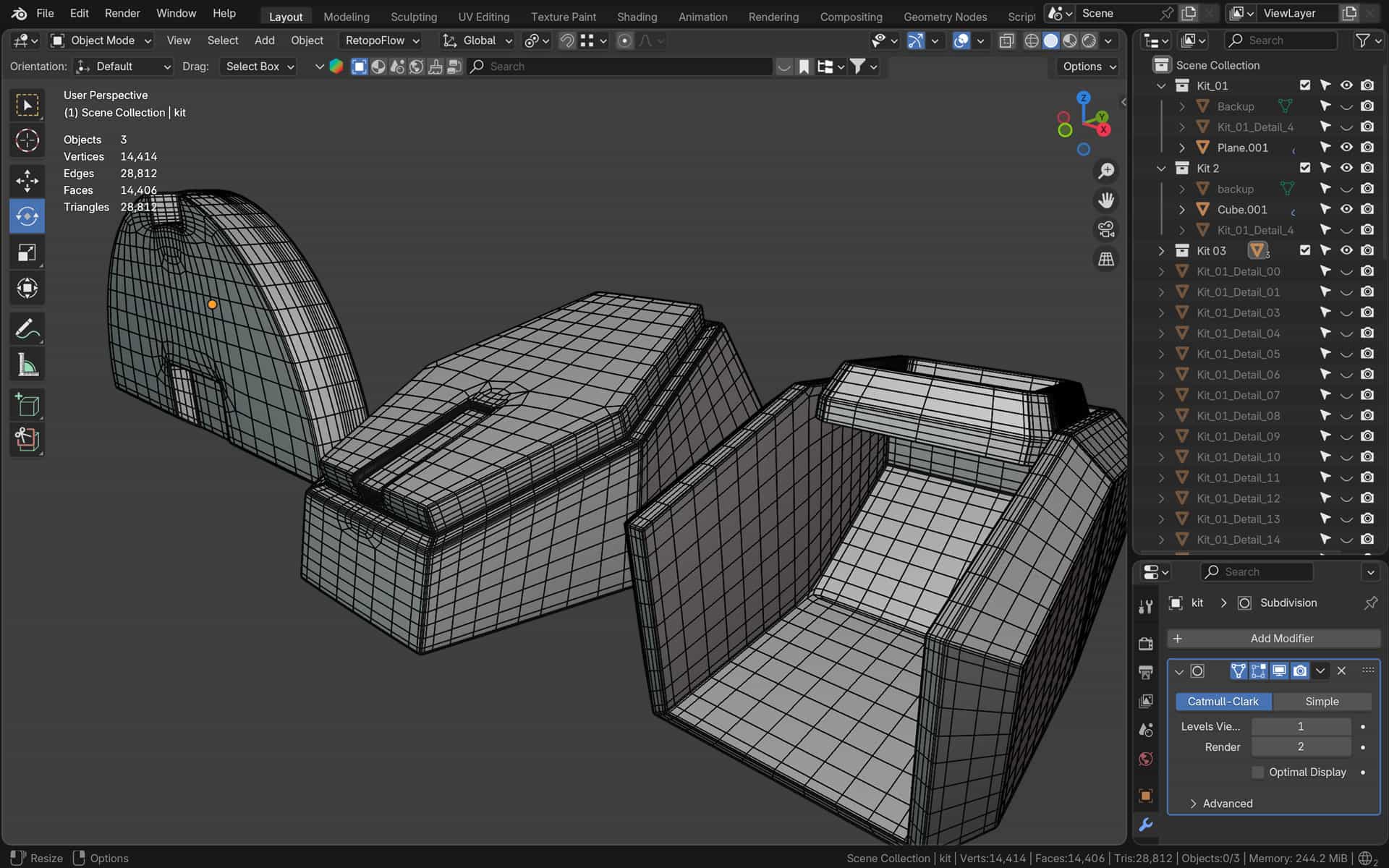The width and height of the screenshot is (1389, 868).
Task: Click the Levels Viewport value field
Action: click(x=1300, y=726)
